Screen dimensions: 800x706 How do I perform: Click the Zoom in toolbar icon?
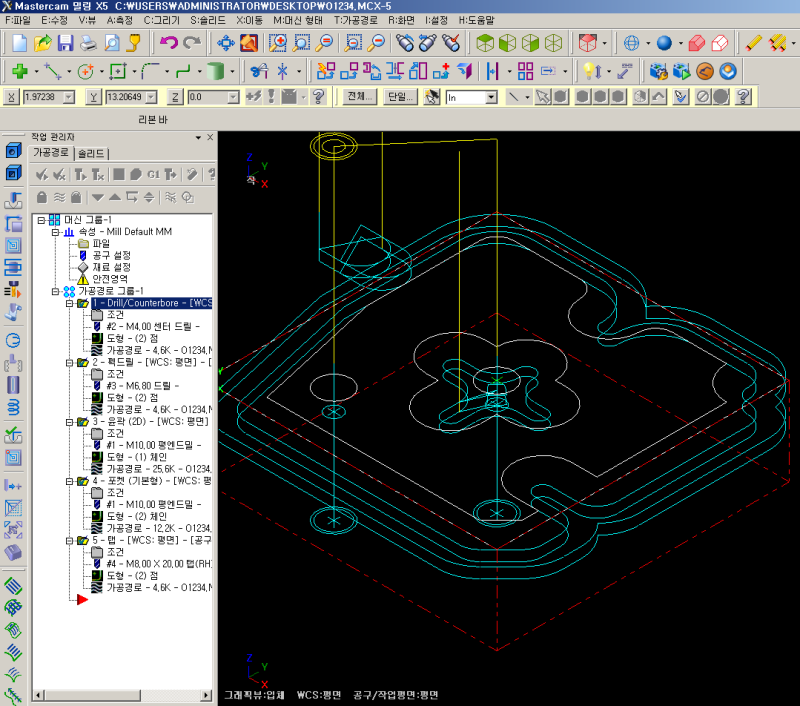[275, 42]
